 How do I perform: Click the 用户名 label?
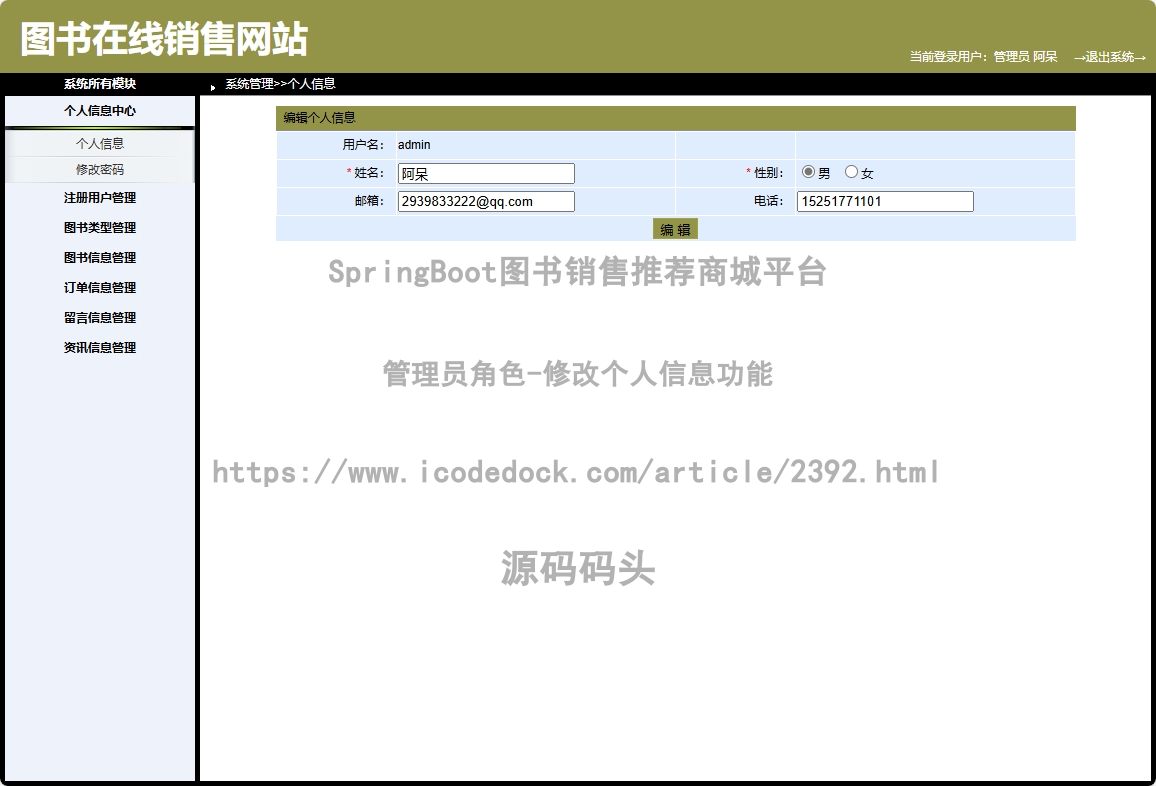pos(363,145)
